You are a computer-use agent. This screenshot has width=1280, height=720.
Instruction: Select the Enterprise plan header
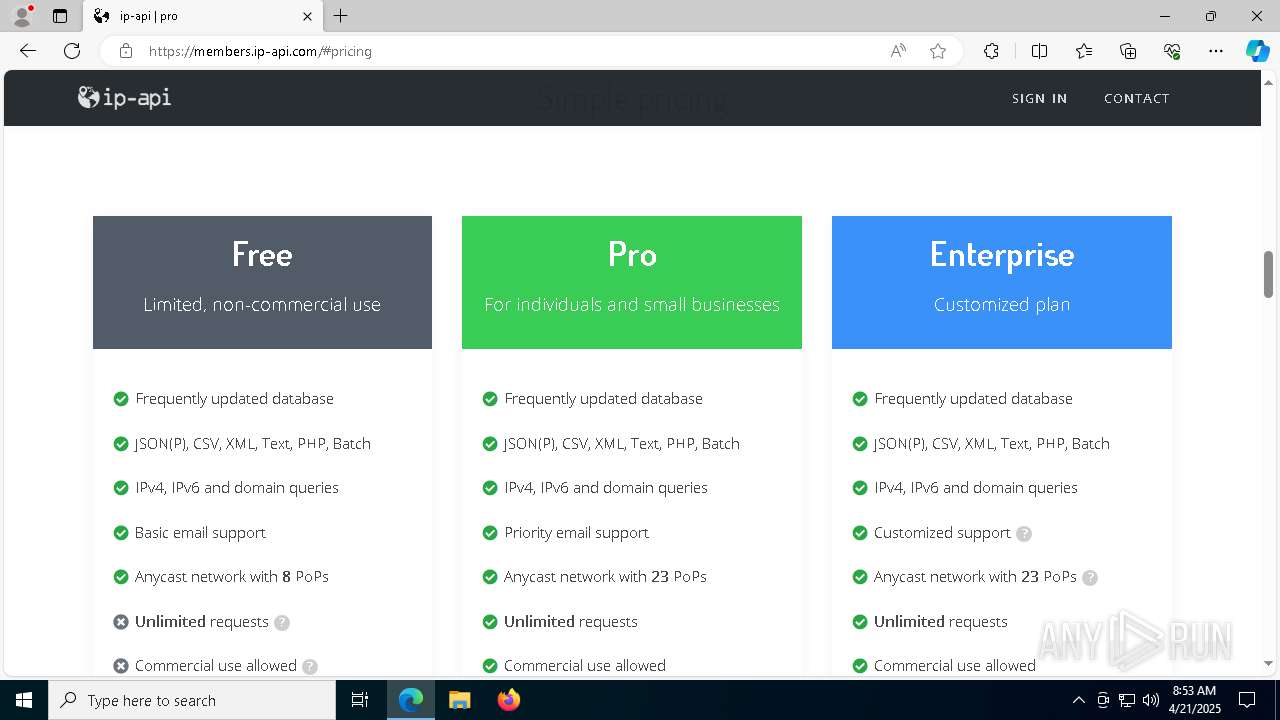tap(1002, 282)
